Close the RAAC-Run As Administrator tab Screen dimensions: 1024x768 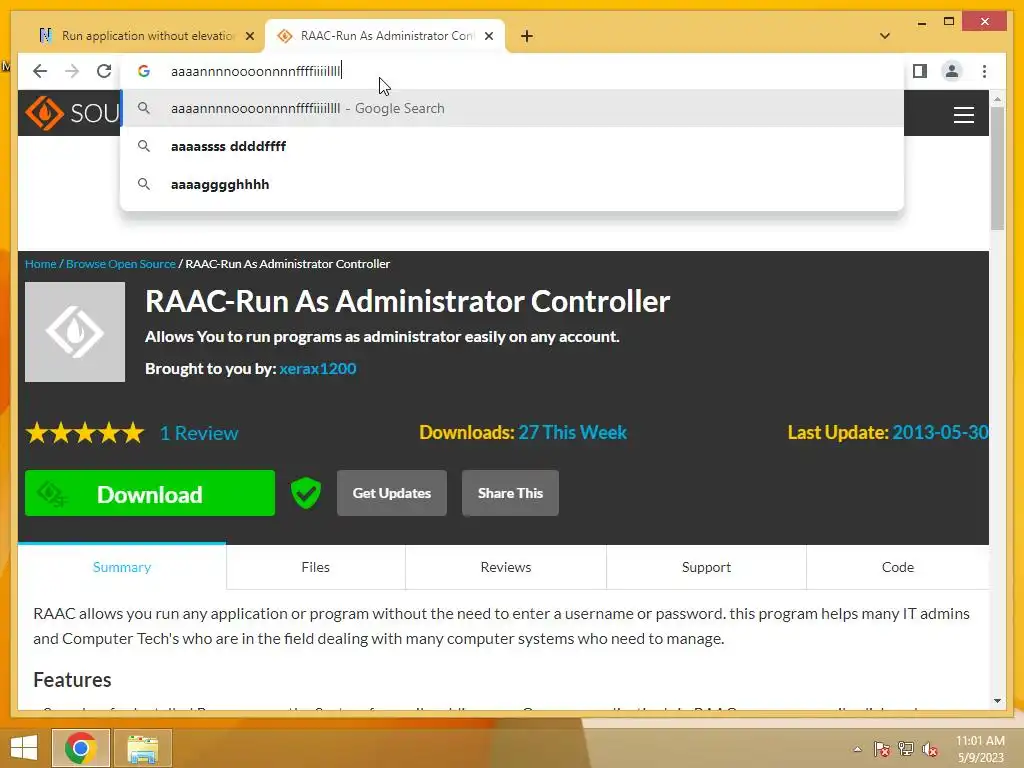[x=488, y=36]
